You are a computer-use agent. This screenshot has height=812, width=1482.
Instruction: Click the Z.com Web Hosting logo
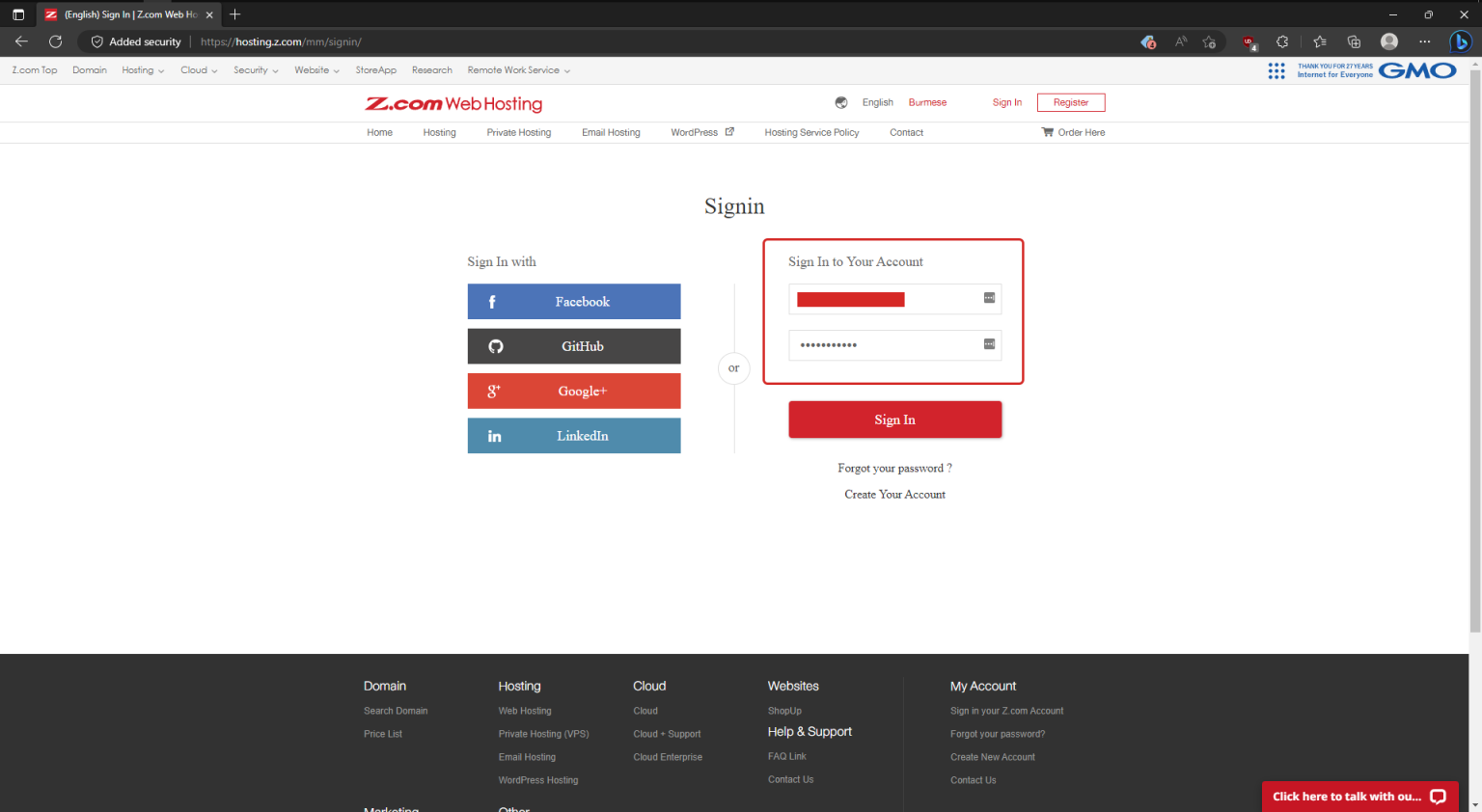click(x=453, y=103)
